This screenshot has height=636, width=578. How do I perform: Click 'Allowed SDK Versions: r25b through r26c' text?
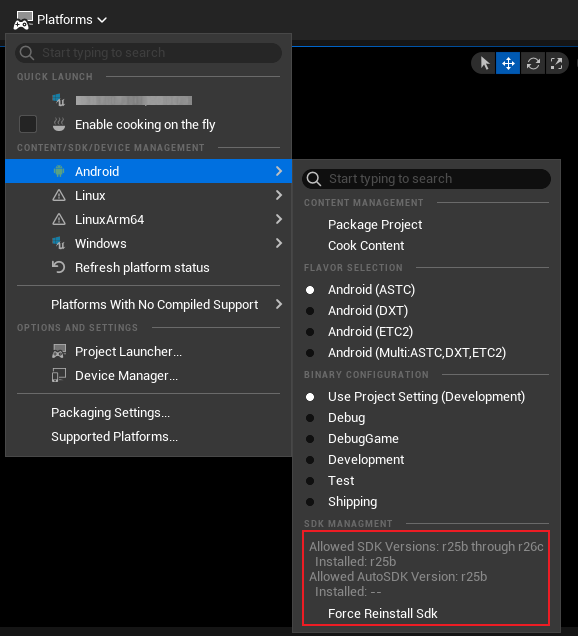tap(426, 547)
